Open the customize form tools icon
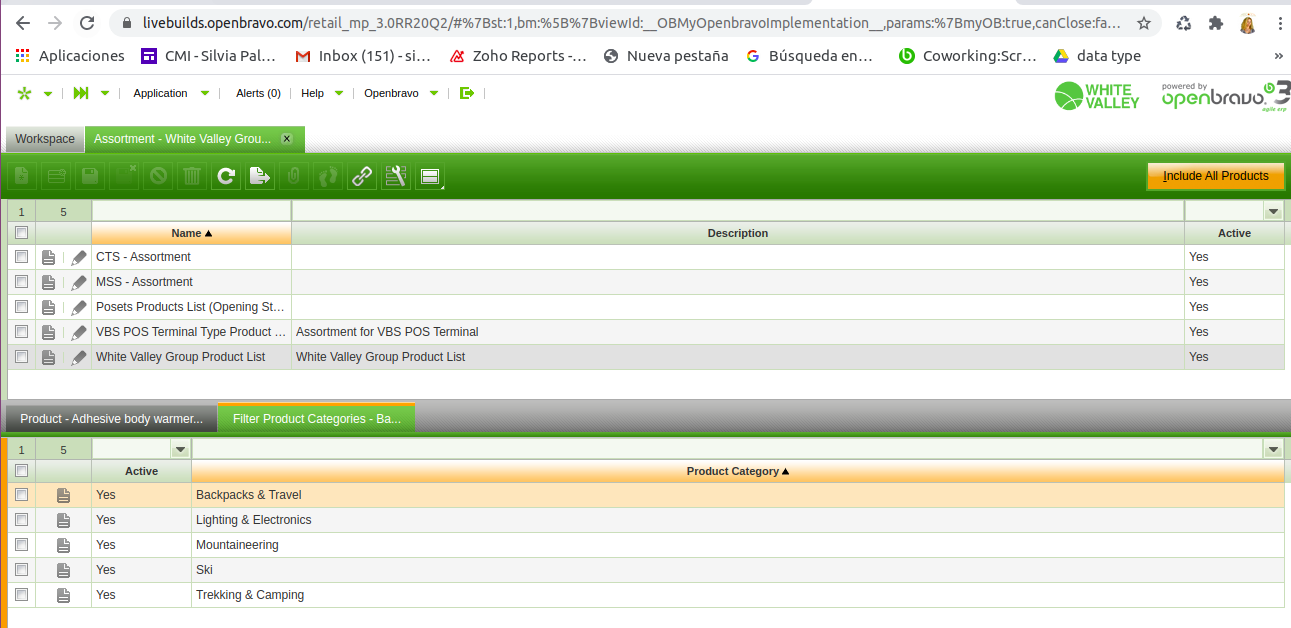This screenshot has height=628, width=1291. click(x=395, y=176)
